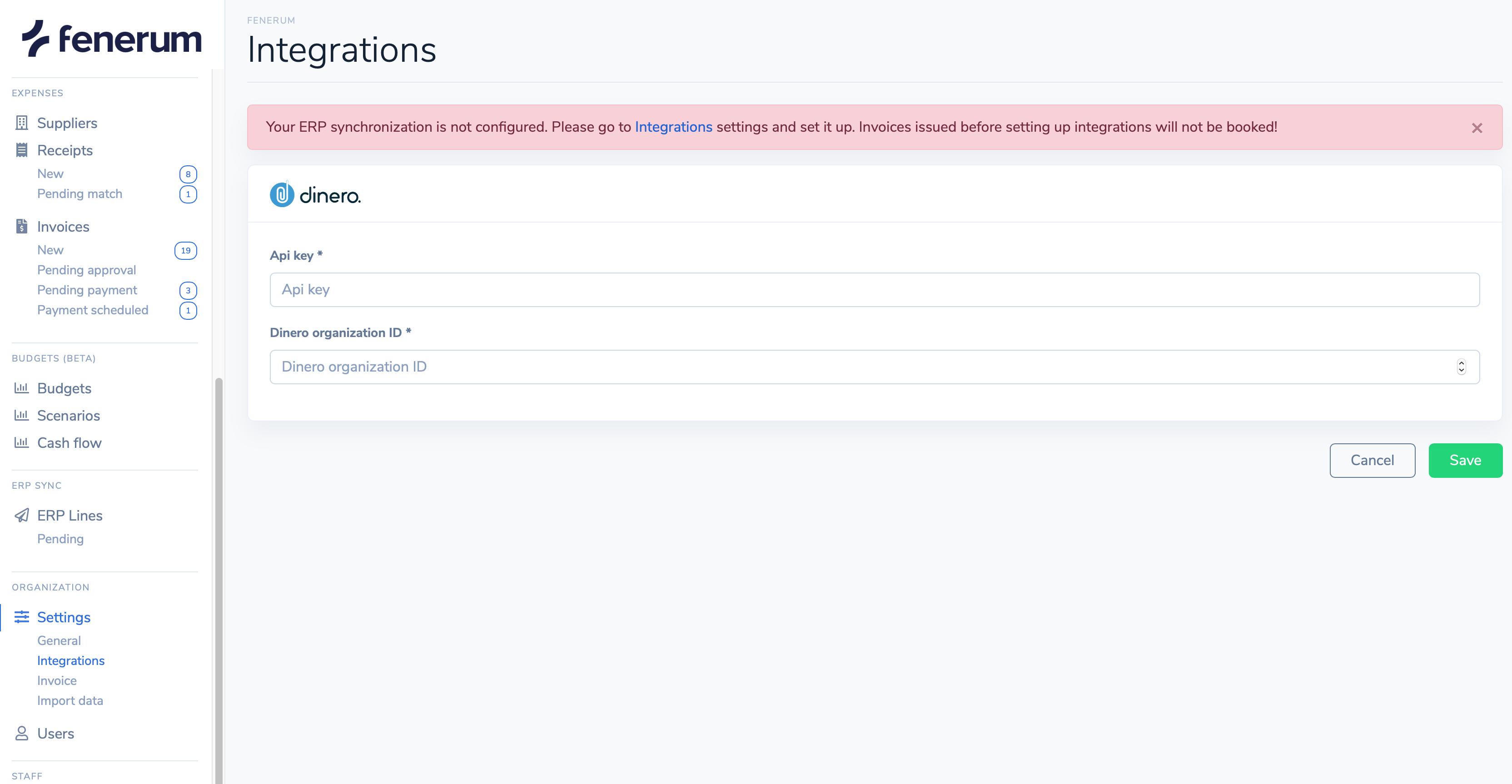Click the Suppliers building icon
The width and height of the screenshot is (1512, 784).
coord(22,123)
